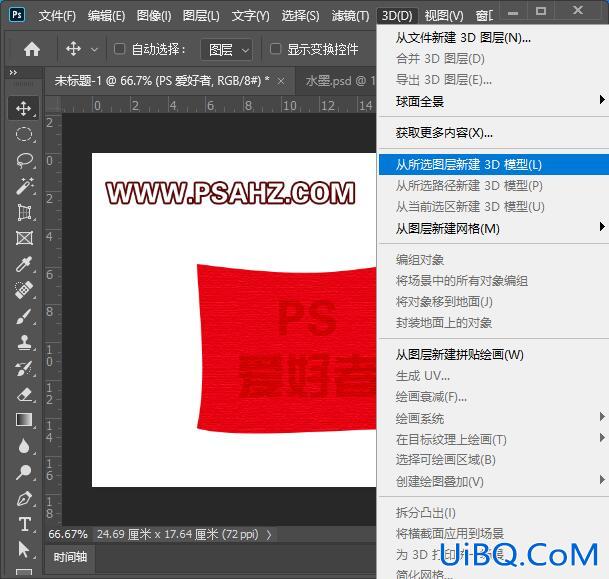Select the Path Selection tool

[24, 550]
